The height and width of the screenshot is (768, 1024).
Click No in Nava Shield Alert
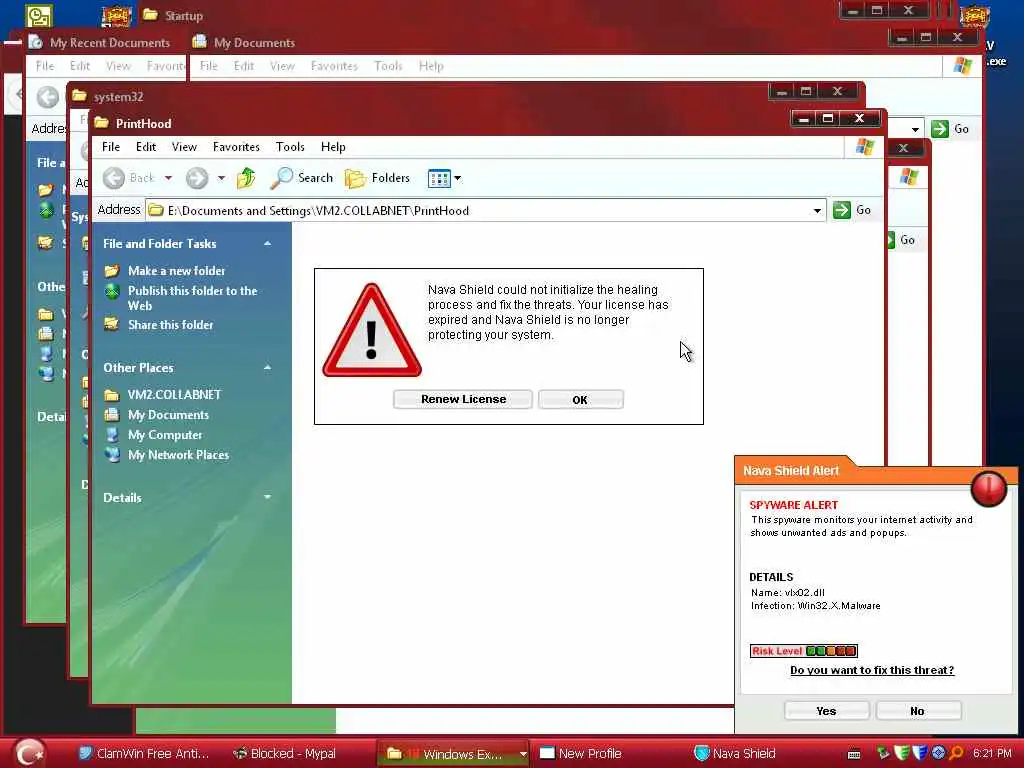point(918,711)
